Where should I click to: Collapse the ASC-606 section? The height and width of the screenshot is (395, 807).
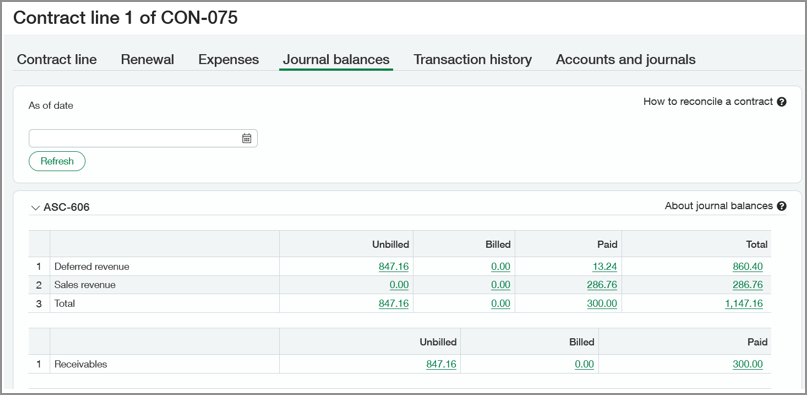[x=35, y=208]
